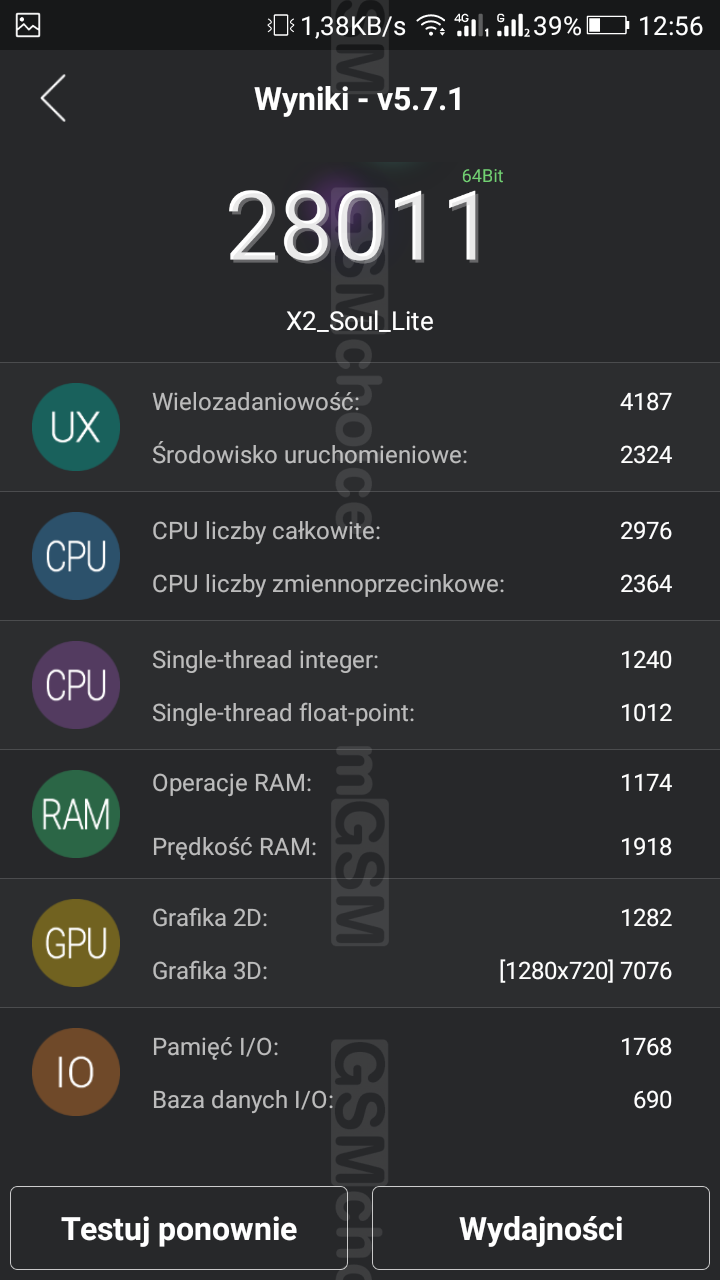Tap the Baza danych I/O row

point(412,1100)
